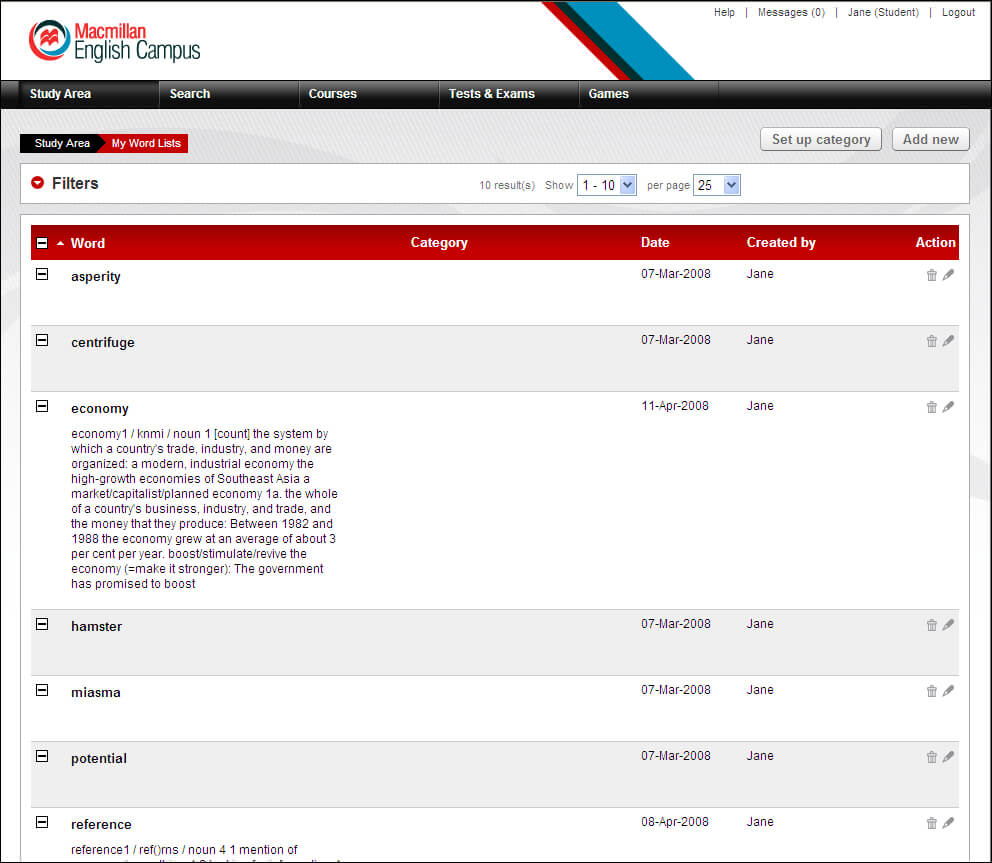
Task: Log out using the Logout link
Action: click(958, 13)
